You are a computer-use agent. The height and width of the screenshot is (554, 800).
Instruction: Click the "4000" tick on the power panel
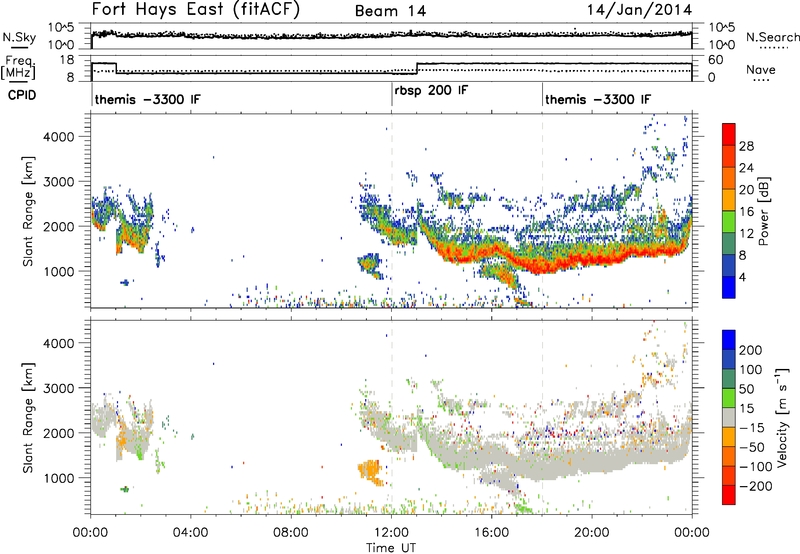tap(58, 137)
